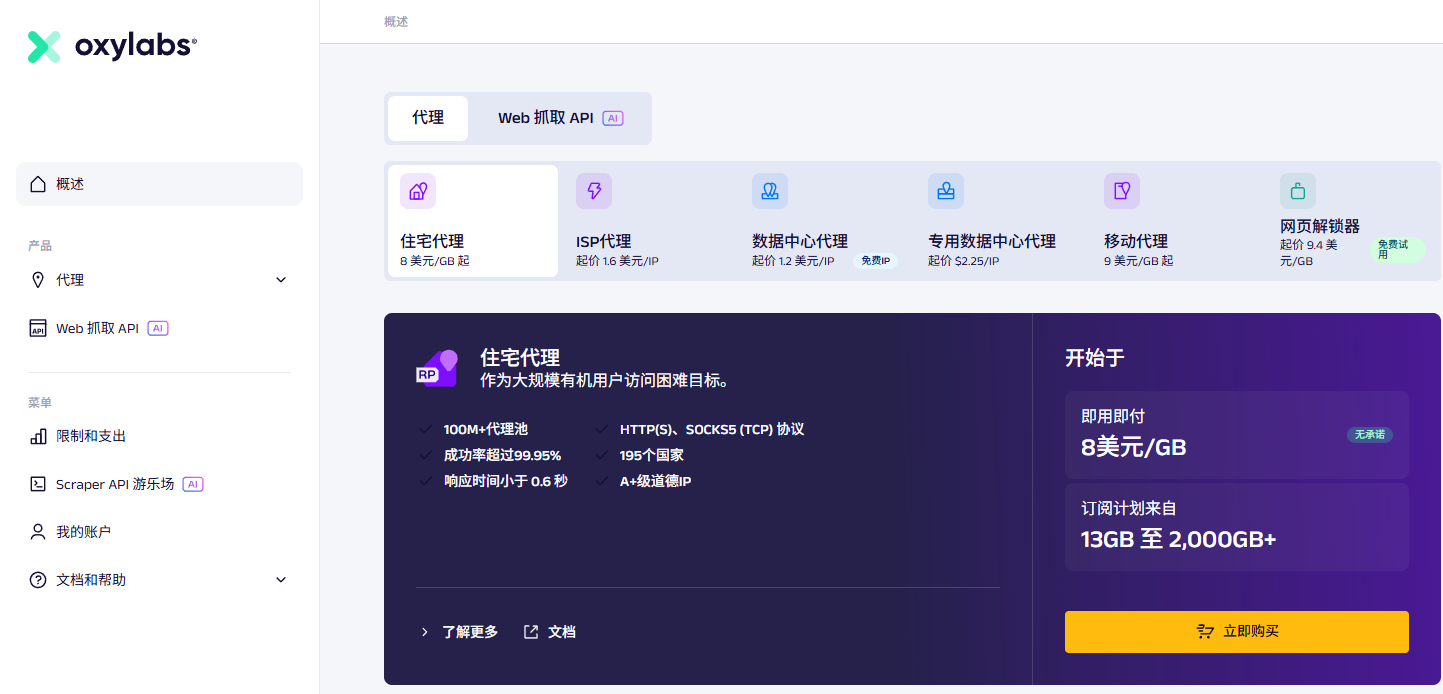The height and width of the screenshot is (694, 1443).
Task: Select the residential proxy house icon
Action: [418, 191]
